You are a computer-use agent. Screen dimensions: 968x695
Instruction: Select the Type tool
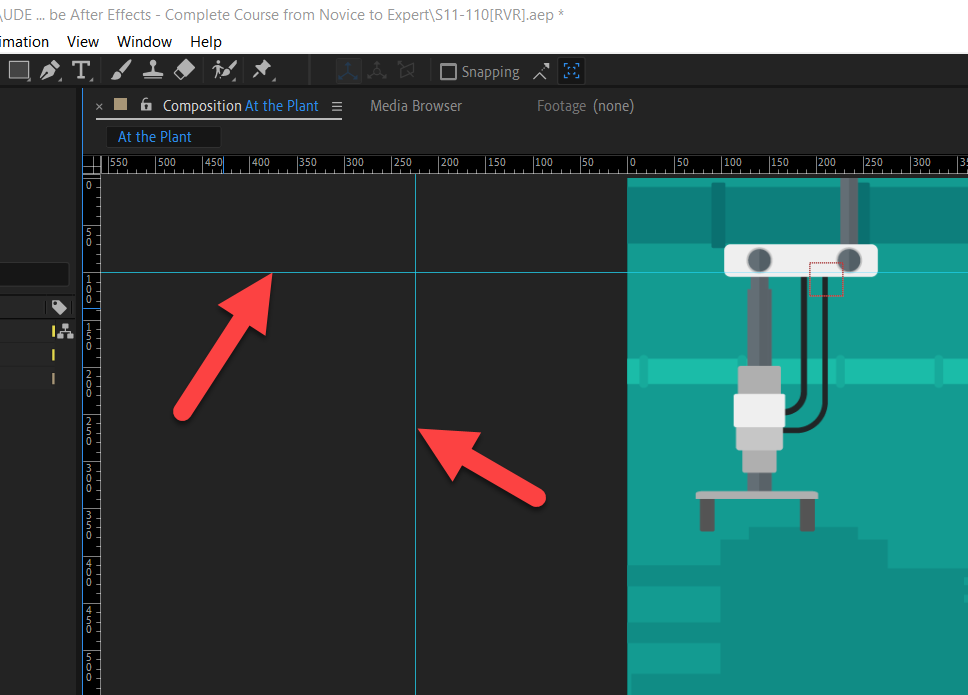tap(81, 70)
